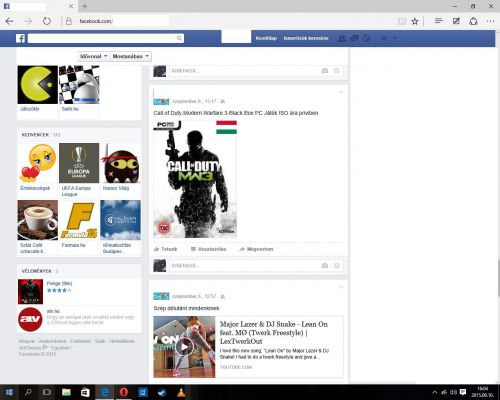The width and height of the screenshot is (500, 400).
Task: Open Edge more actions ellipsis menu
Action: tap(490, 21)
